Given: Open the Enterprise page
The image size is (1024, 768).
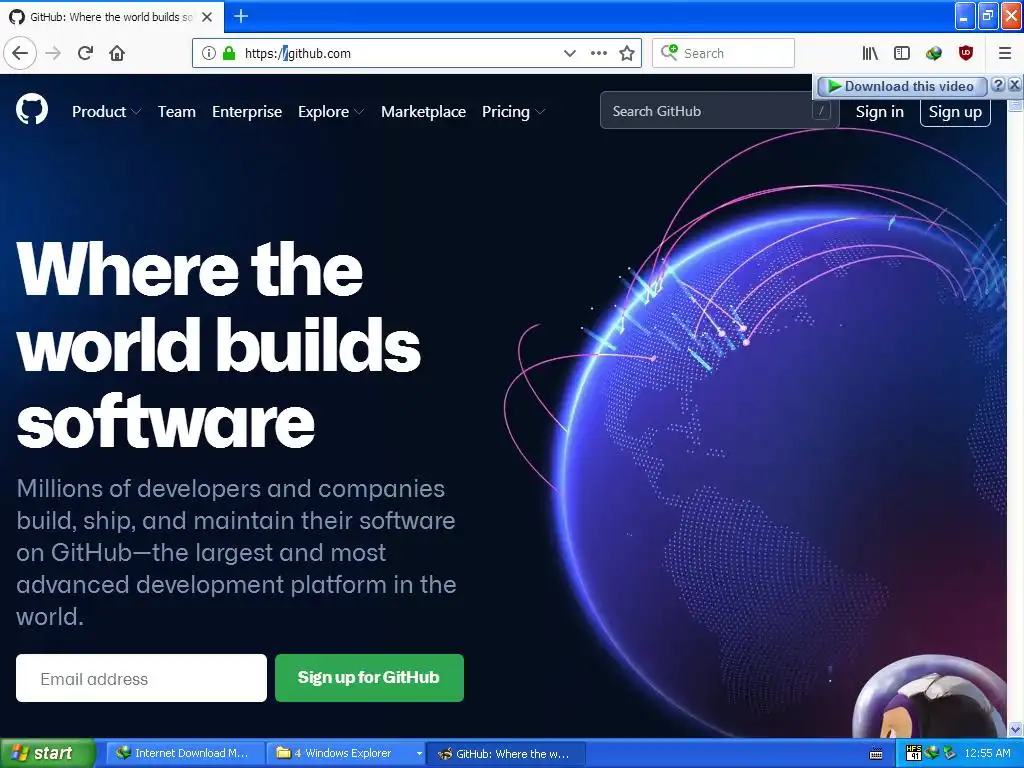Looking at the screenshot, I should (247, 112).
